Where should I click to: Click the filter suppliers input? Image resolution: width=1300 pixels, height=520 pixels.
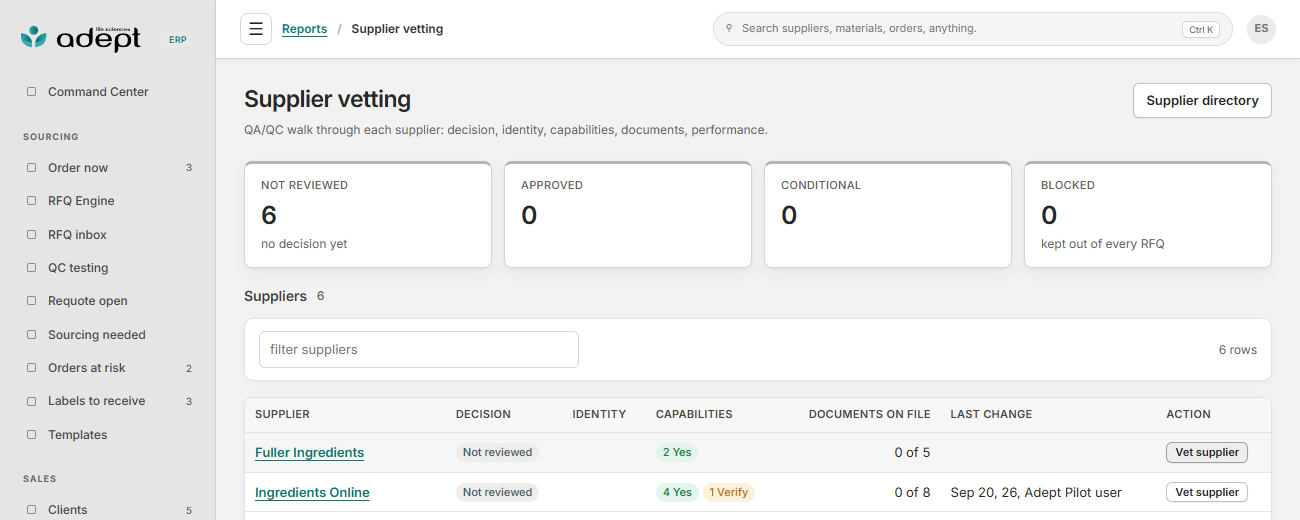coord(419,349)
